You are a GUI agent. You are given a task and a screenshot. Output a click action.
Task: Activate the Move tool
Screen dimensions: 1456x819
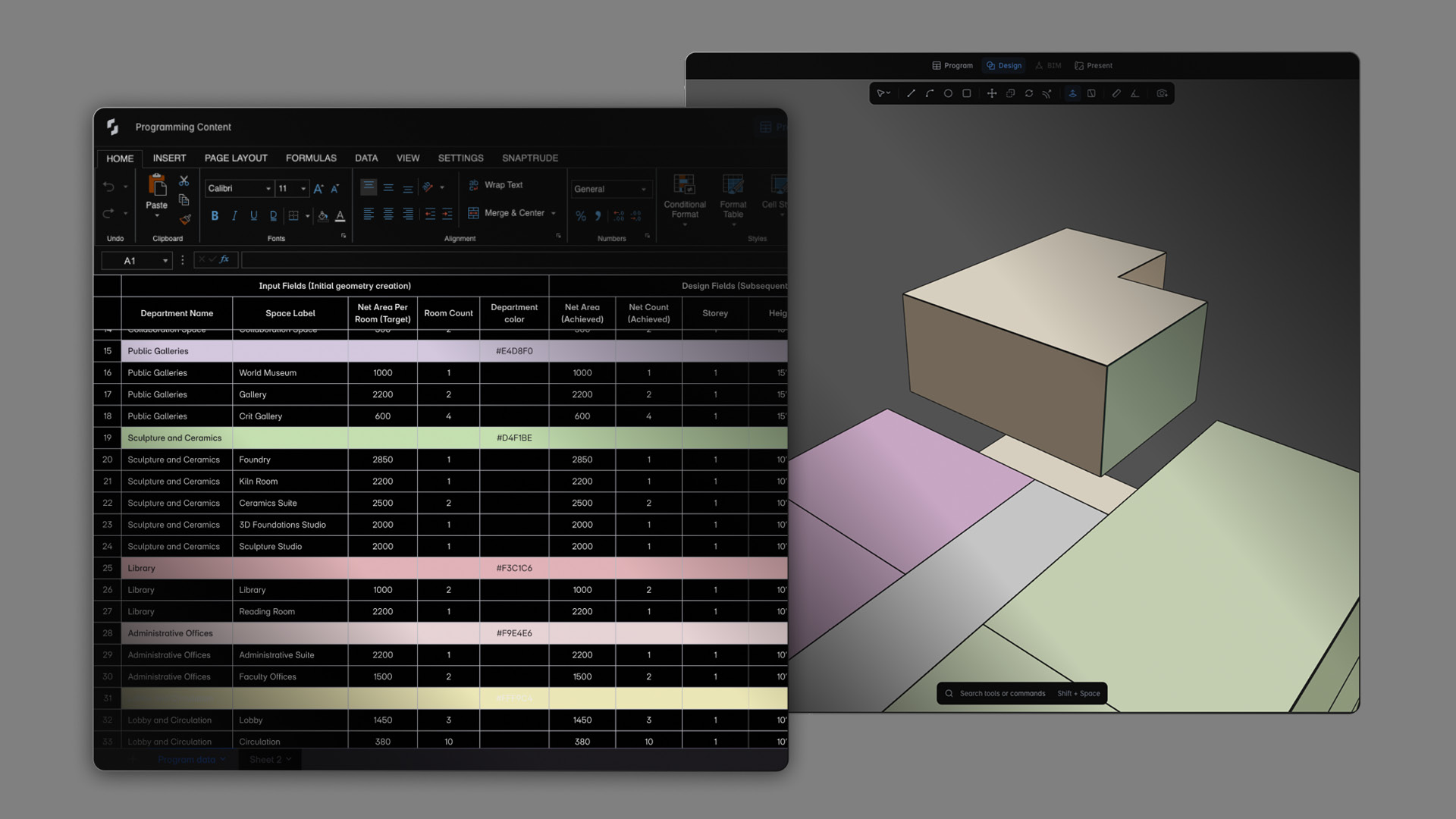[991, 94]
